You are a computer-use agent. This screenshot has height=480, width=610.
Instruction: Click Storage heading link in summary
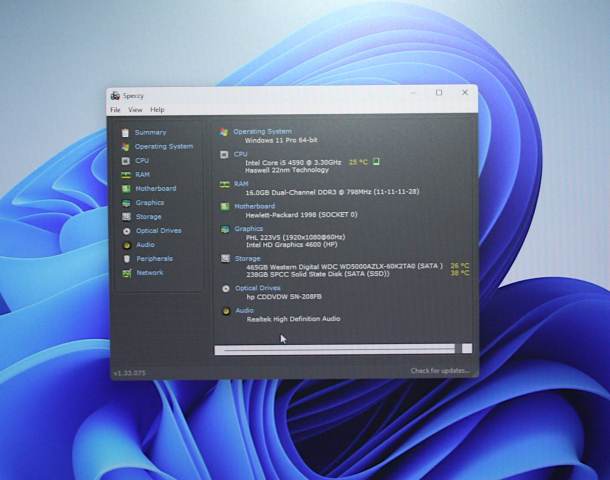pos(247,259)
